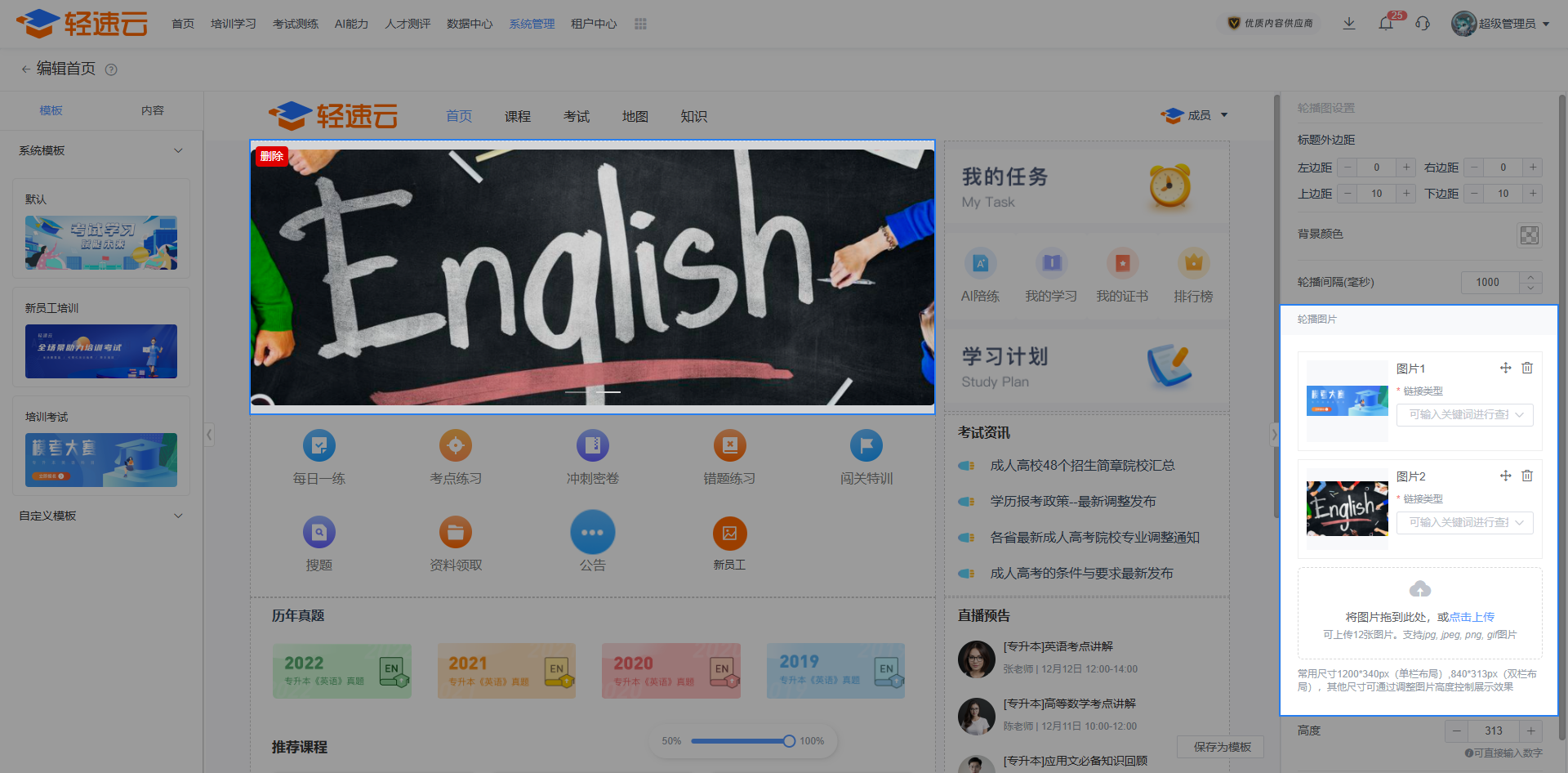1568x773 pixels.
Task: Open the apps grid icon in navigation
Action: click(640, 24)
